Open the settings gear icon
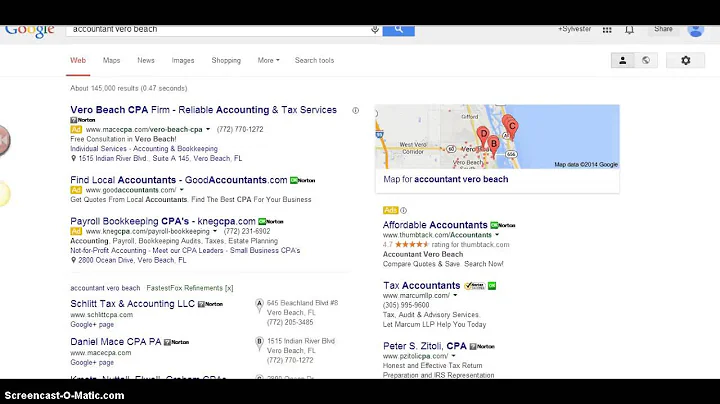Image resolution: width=720 pixels, height=404 pixels. (686, 60)
